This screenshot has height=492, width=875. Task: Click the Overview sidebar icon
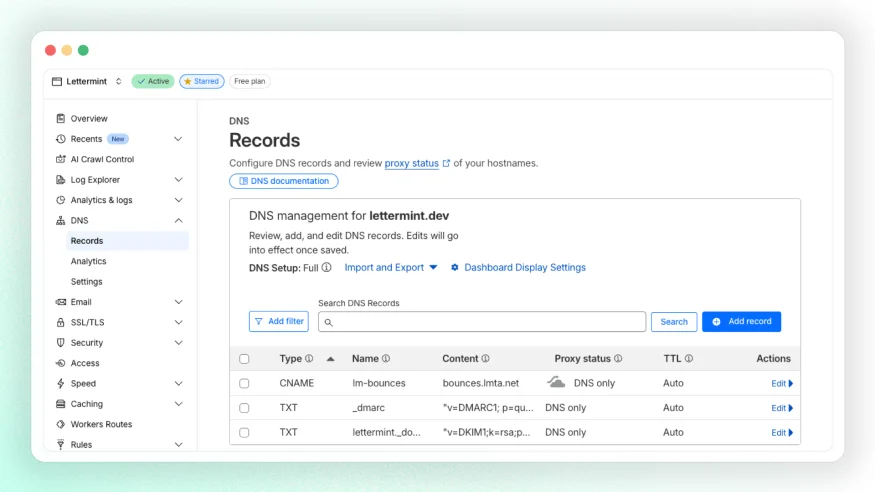click(60, 118)
